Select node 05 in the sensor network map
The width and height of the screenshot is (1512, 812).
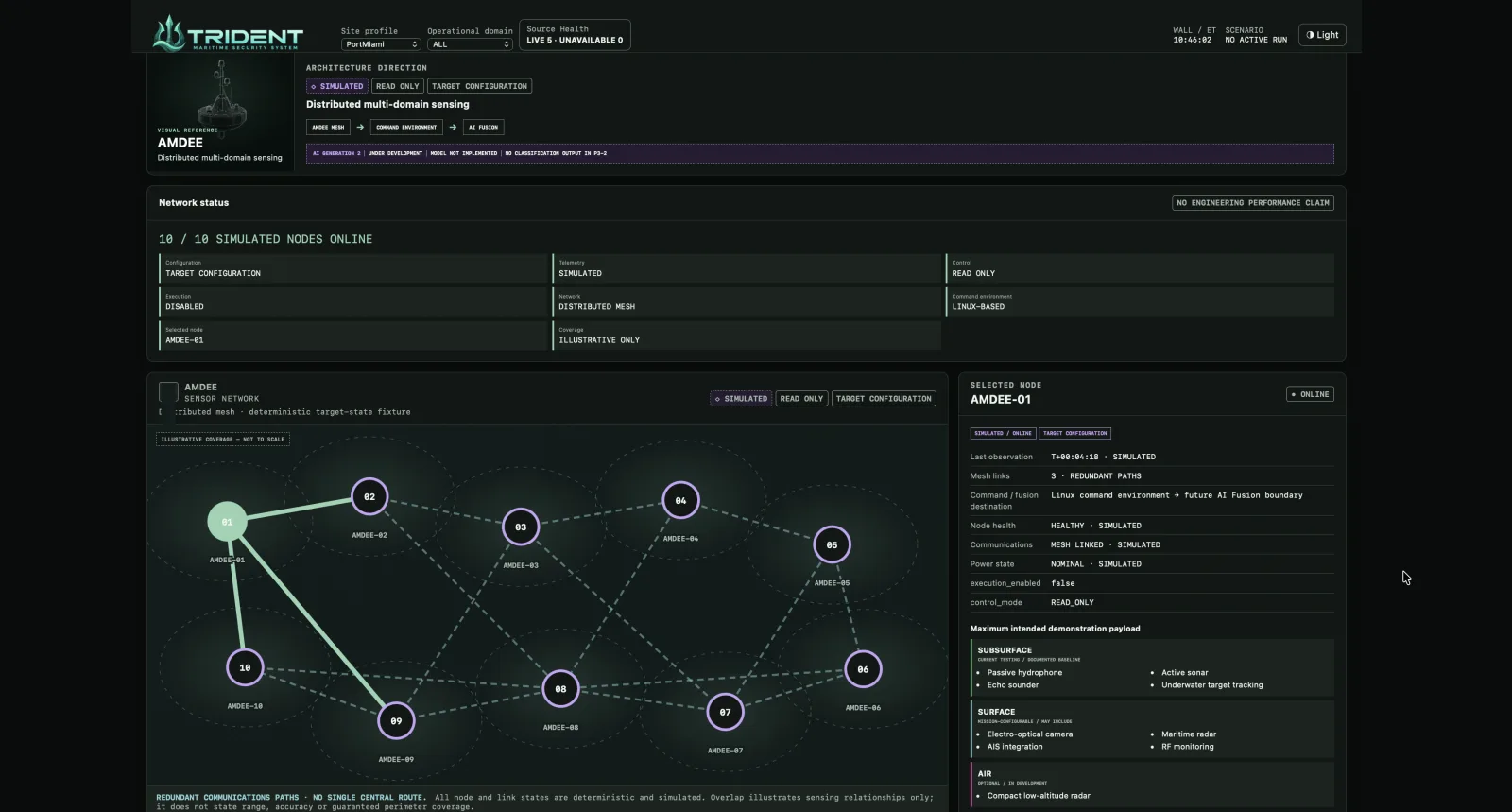(832, 544)
